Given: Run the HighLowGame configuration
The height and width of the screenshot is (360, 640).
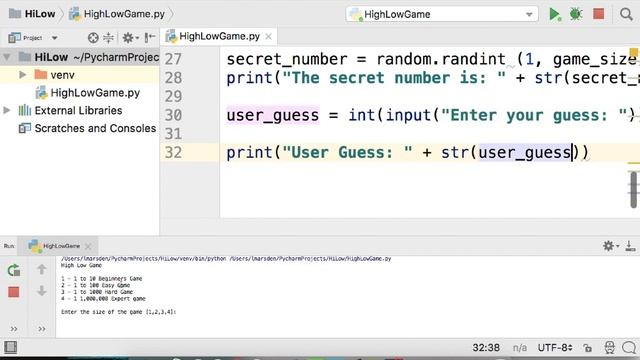Looking at the screenshot, I should click(x=554, y=14).
